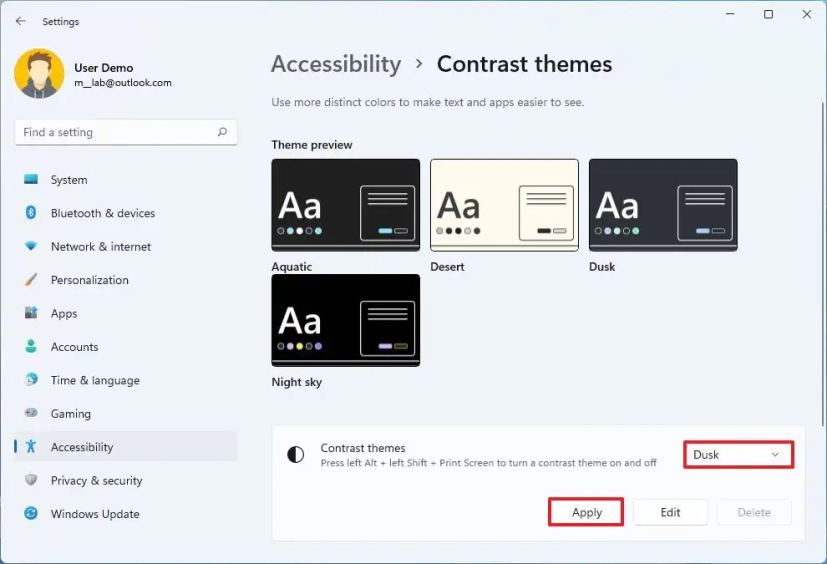Maximize the Settings window

[768, 14]
